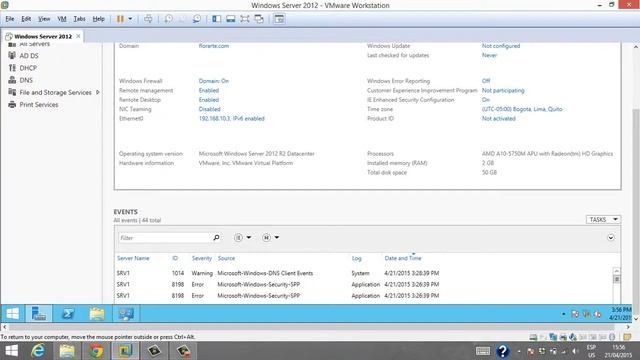Open host File Explorer taskbar icon
Viewport: 640px width, 360px height.
pos(67,351)
